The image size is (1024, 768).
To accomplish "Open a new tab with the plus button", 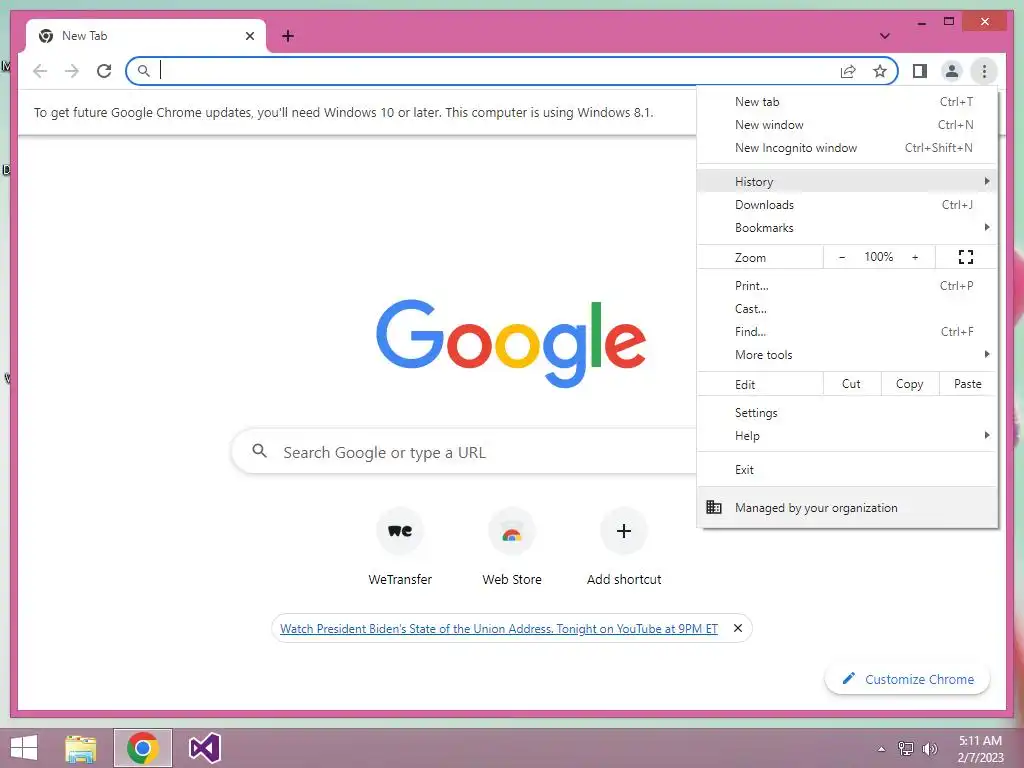I will (x=288, y=36).
